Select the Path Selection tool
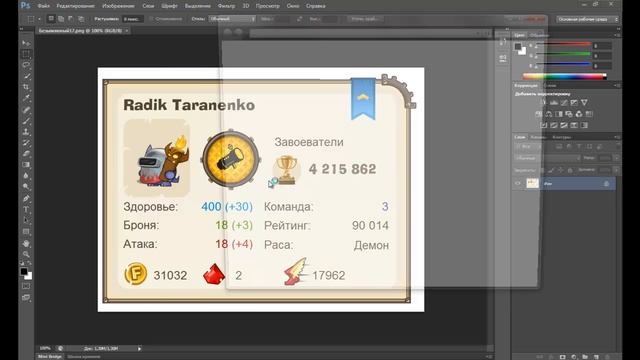The width and height of the screenshot is (640, 360). coord(26,220)
